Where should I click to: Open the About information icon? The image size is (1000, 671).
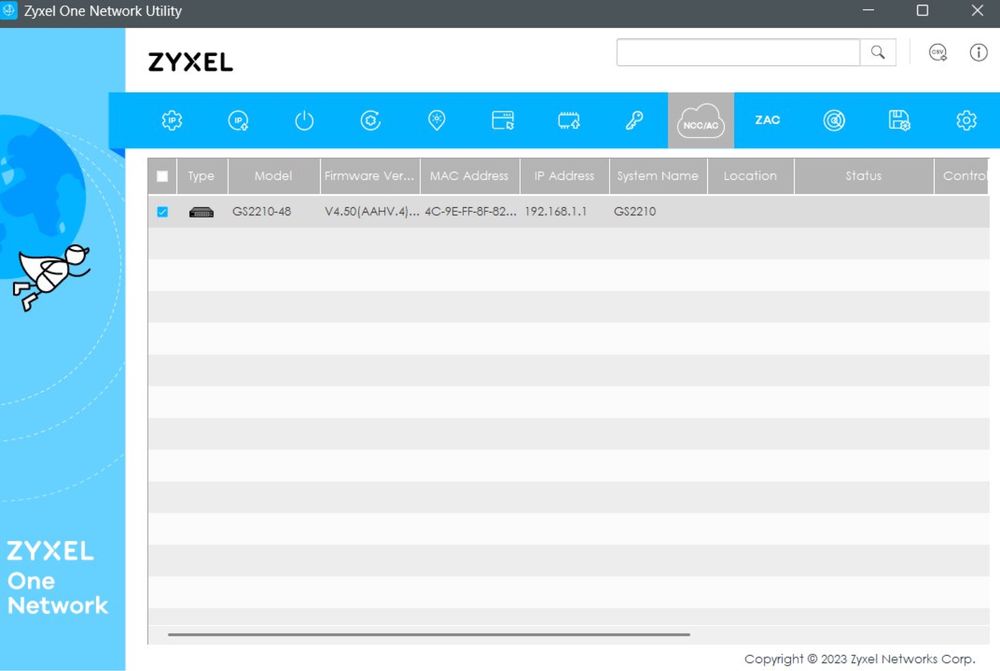click(x=978, y=52)
